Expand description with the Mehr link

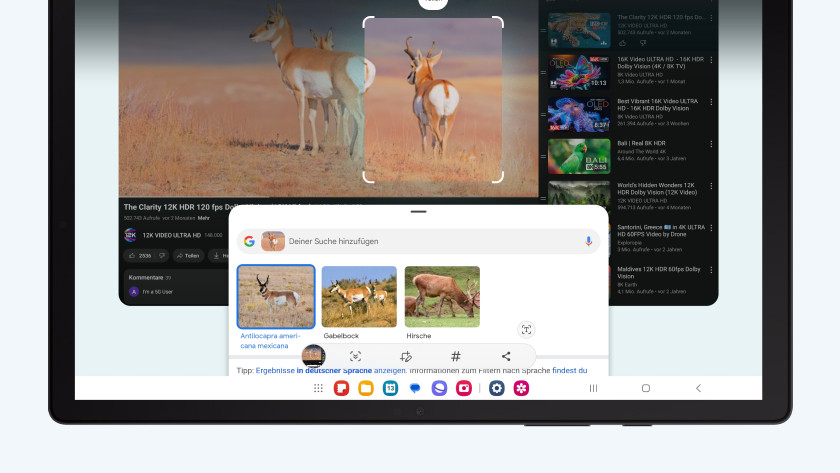[x=203, y=217]
